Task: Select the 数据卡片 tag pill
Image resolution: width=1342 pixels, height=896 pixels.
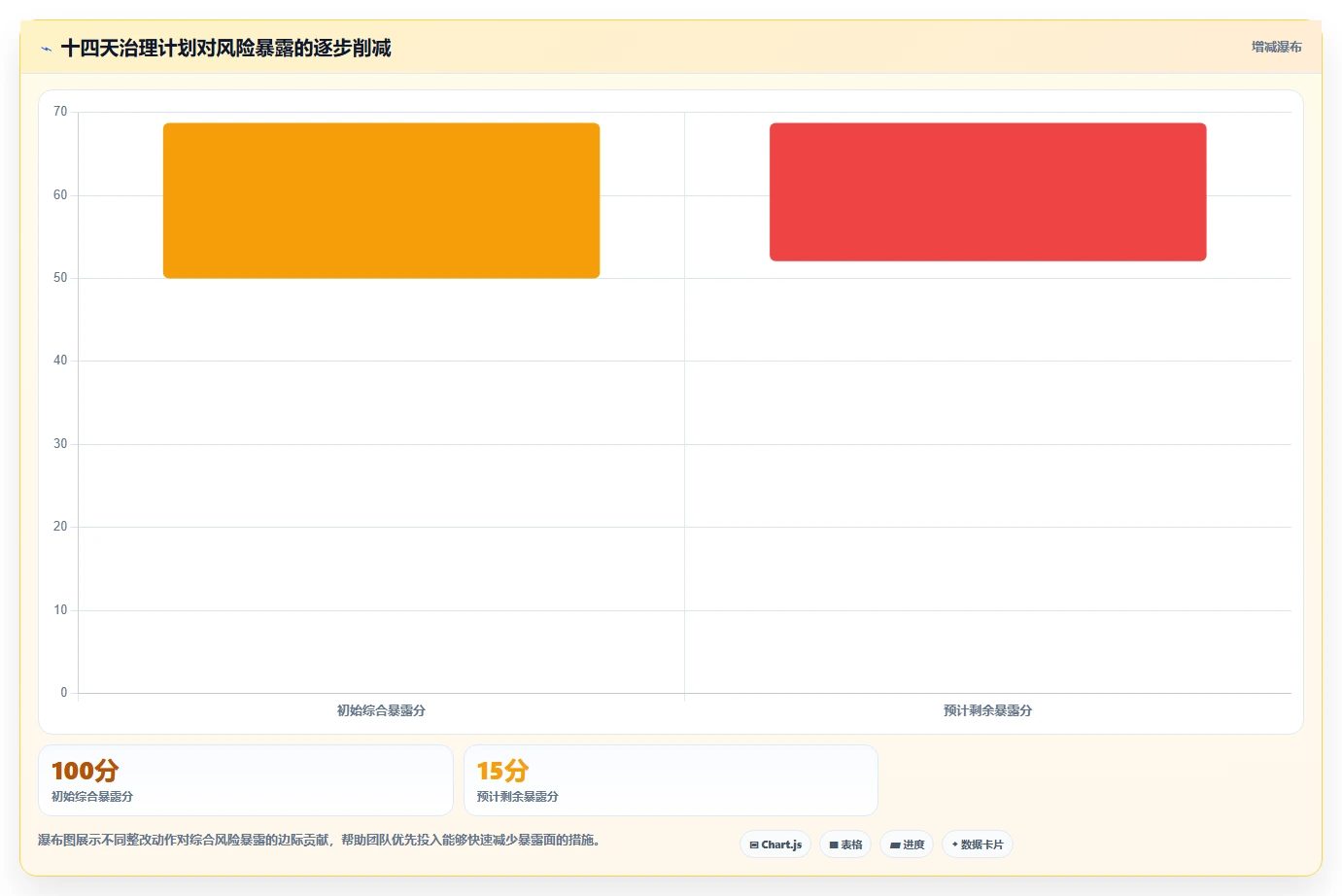Action: click(x=978, y=844)
